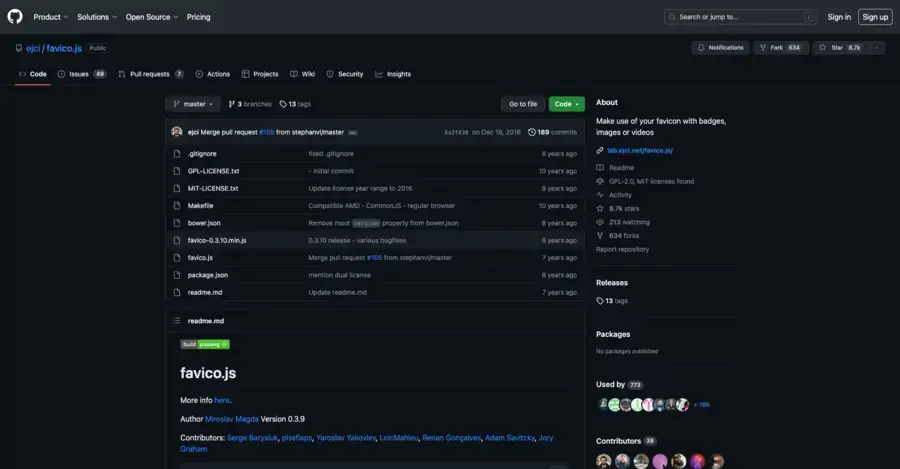Screen dimensions: 900x469
Task: Click the Notifications bell button
Action: pos(720,48)
